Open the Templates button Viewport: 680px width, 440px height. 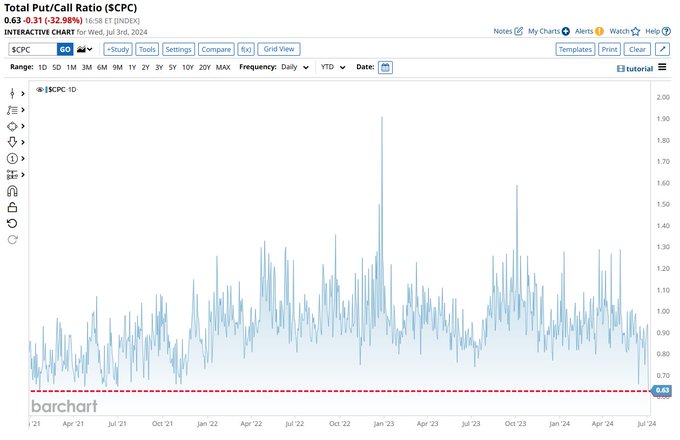point(575,49)
